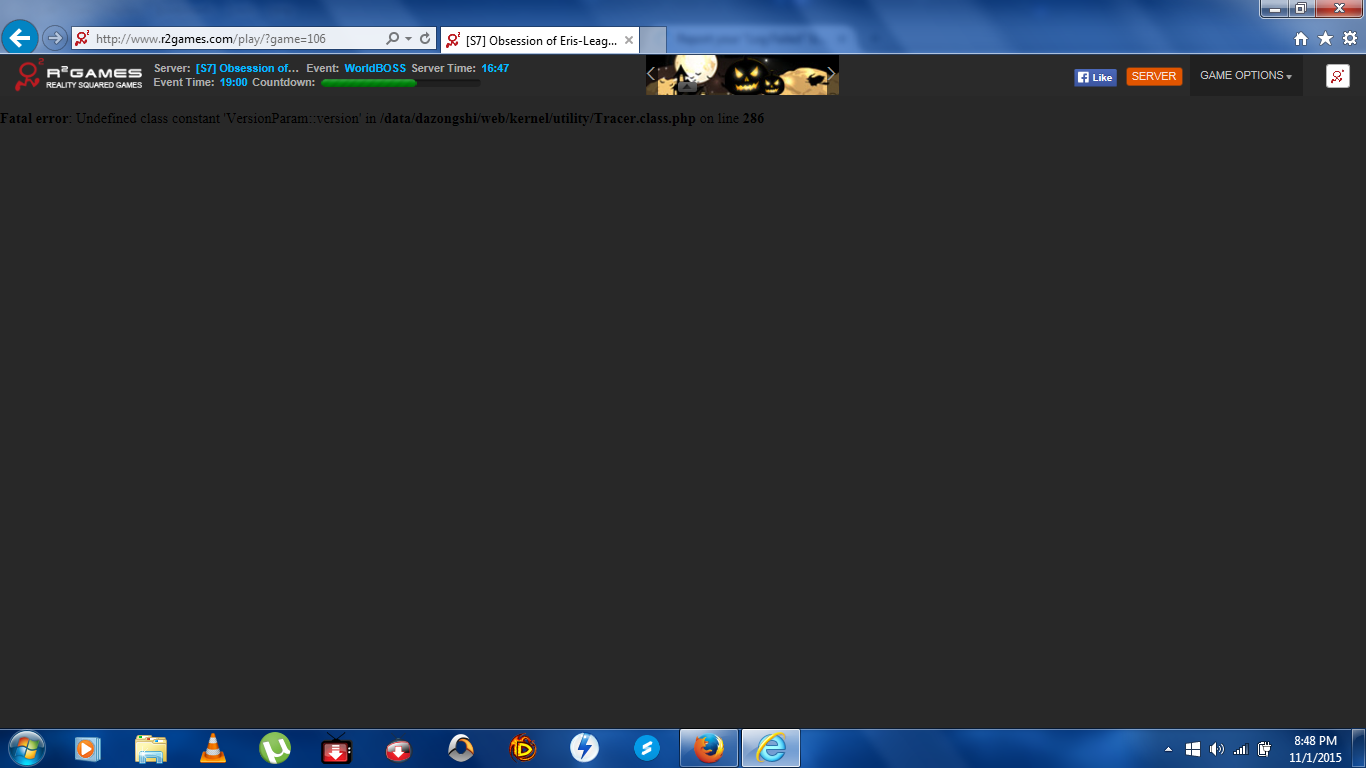Switch to Firefox in the taskbar
Viewport: 1366px width, 768px height.
point(708,748)
